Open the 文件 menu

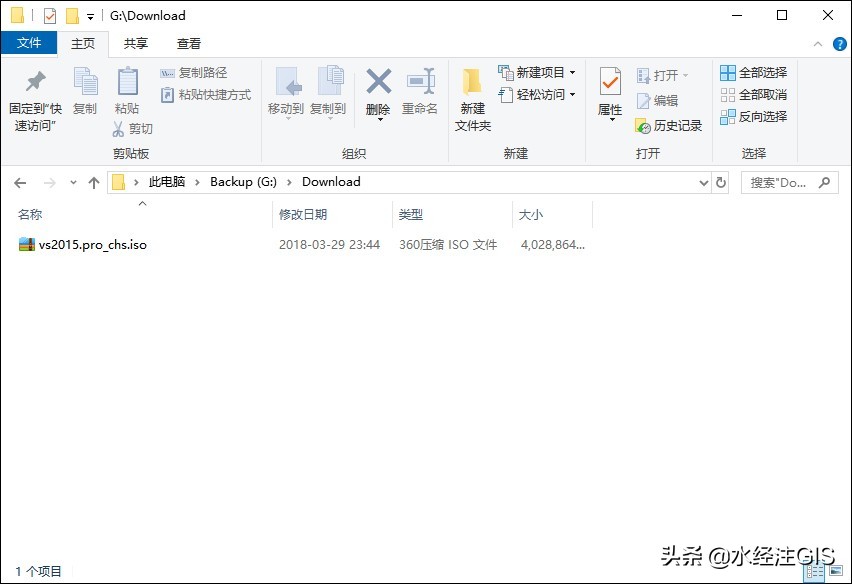[30, 43]
